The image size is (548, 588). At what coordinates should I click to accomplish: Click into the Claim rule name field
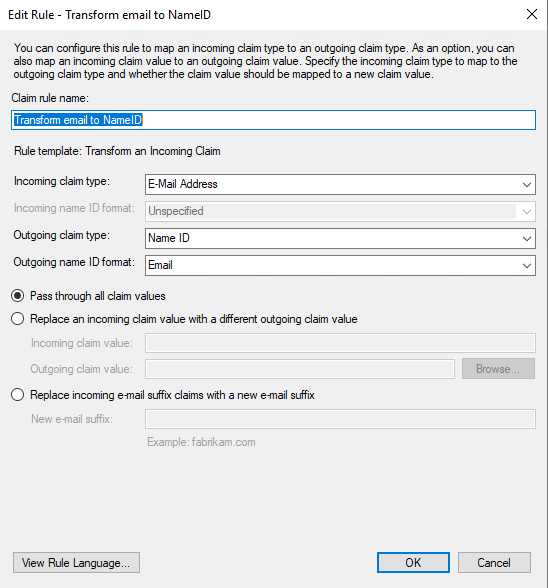tap(273, 120)
